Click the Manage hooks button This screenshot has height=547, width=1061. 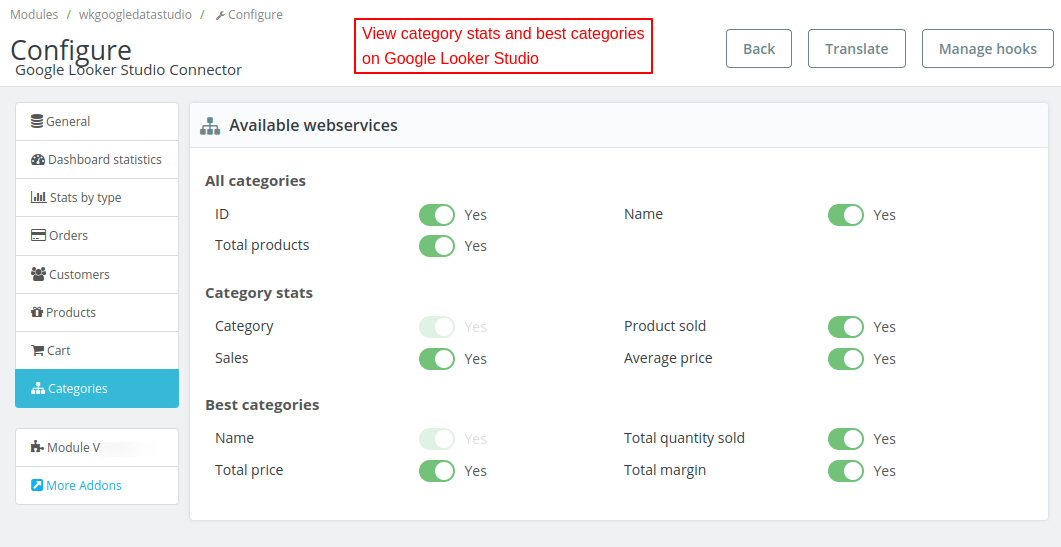coord(987,49)
